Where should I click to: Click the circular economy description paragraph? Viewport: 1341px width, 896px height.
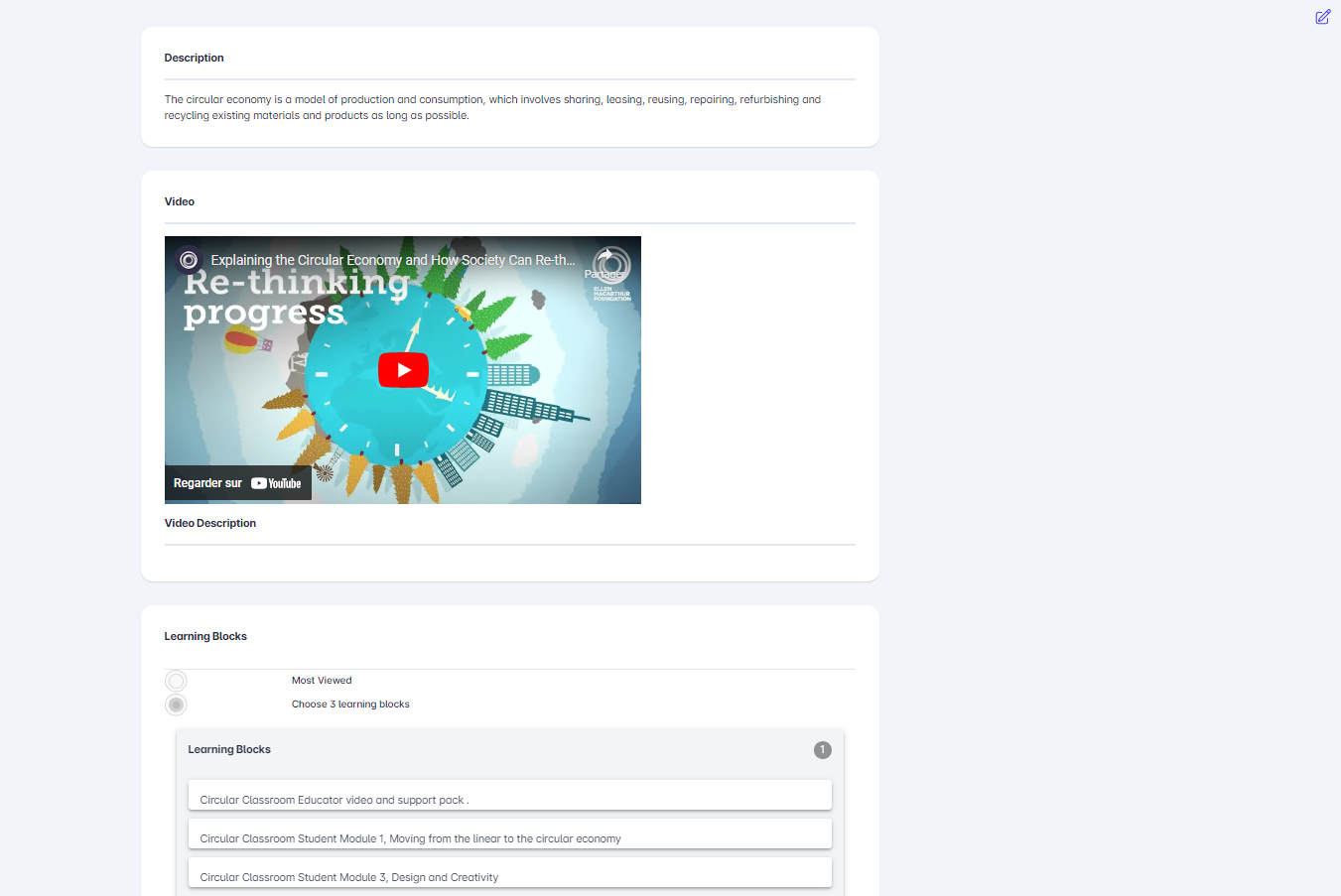click(492, 107)
